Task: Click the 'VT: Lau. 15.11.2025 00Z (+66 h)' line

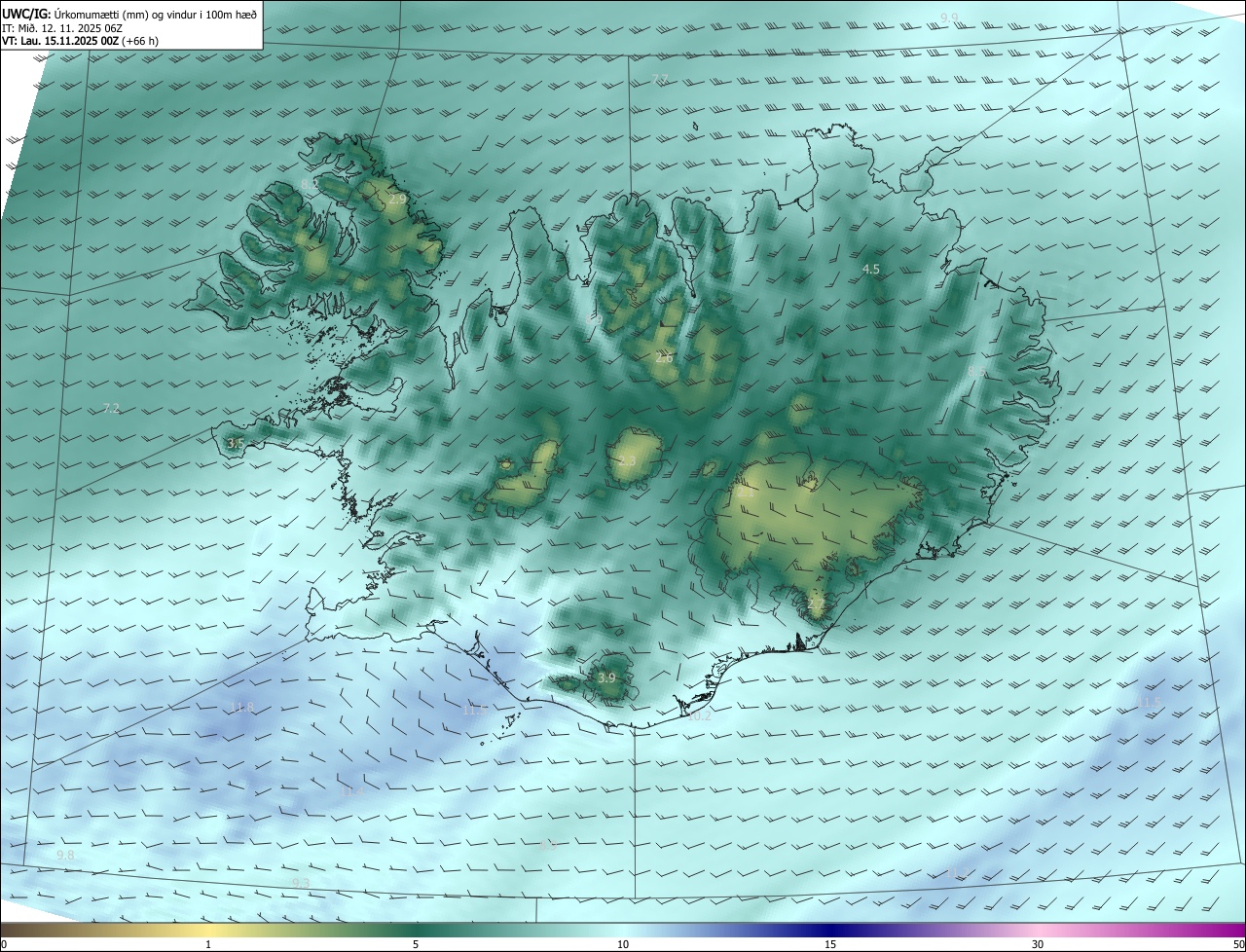Action: [x=79, y=42]
